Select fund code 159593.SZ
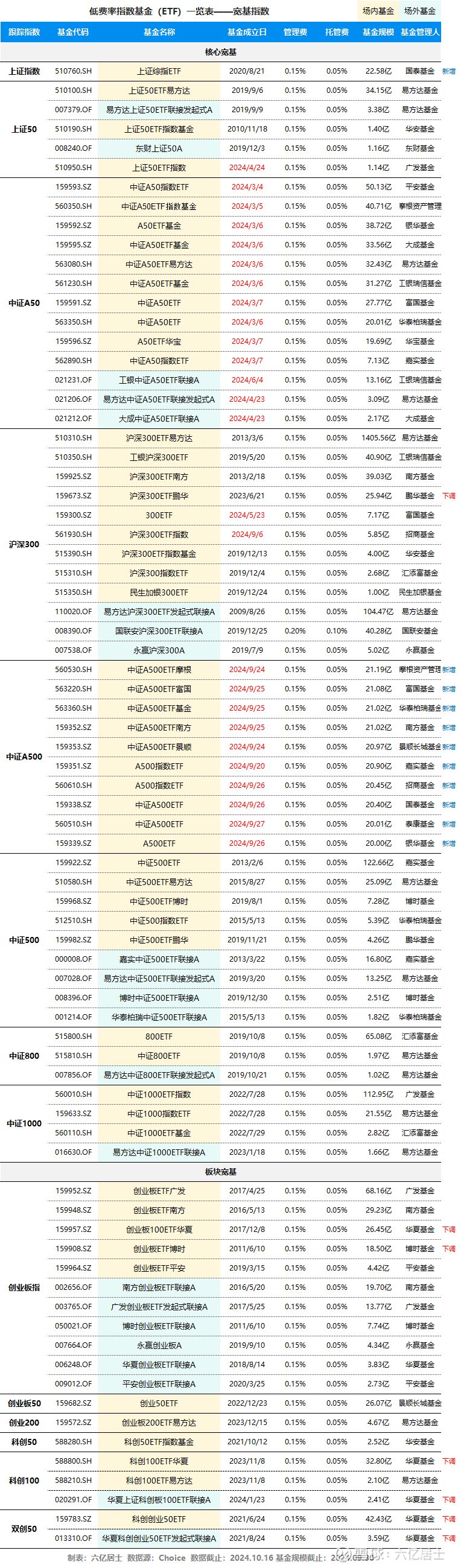 coord(73,187)
